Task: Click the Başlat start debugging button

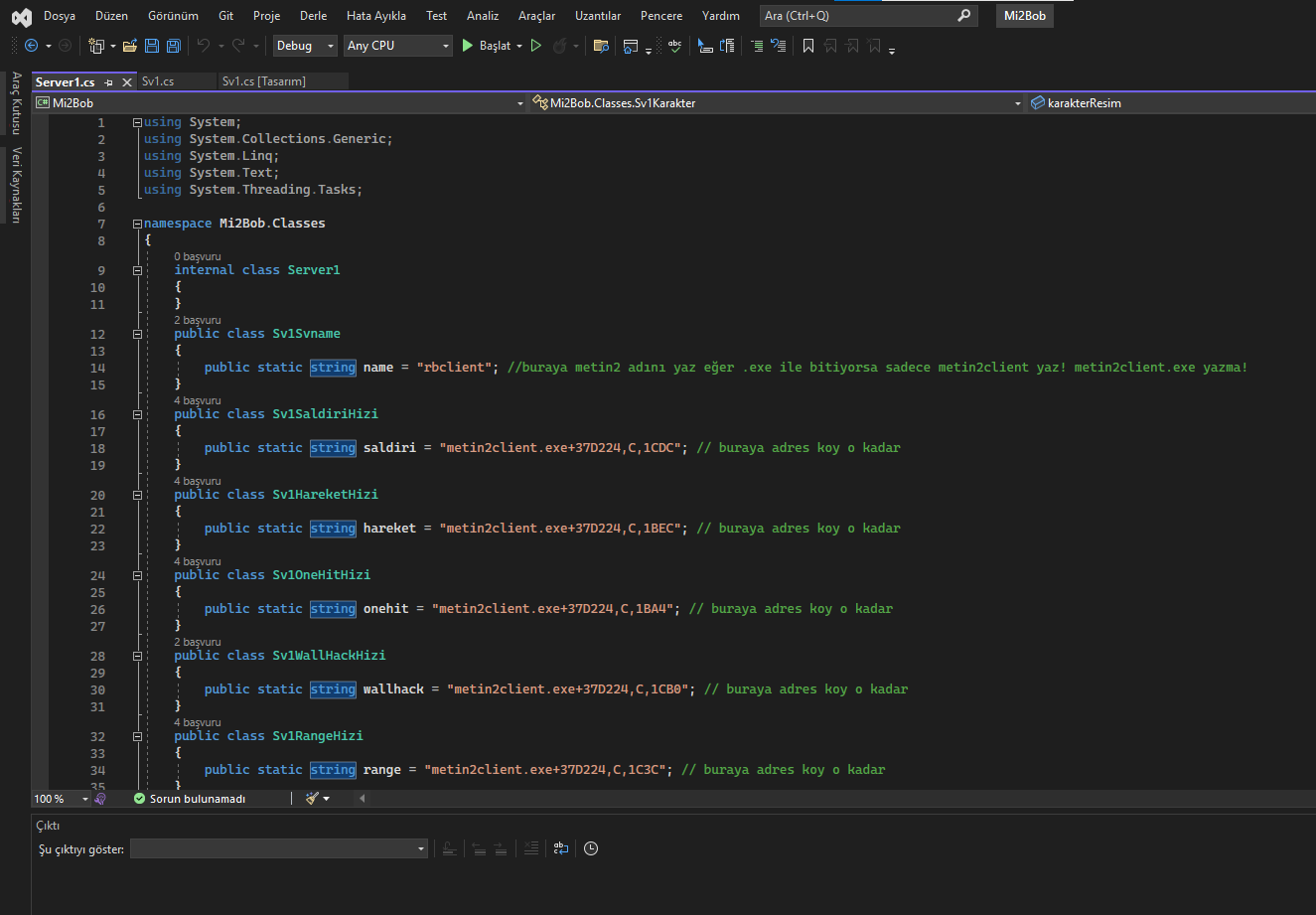Action: [x=487, y=46]
